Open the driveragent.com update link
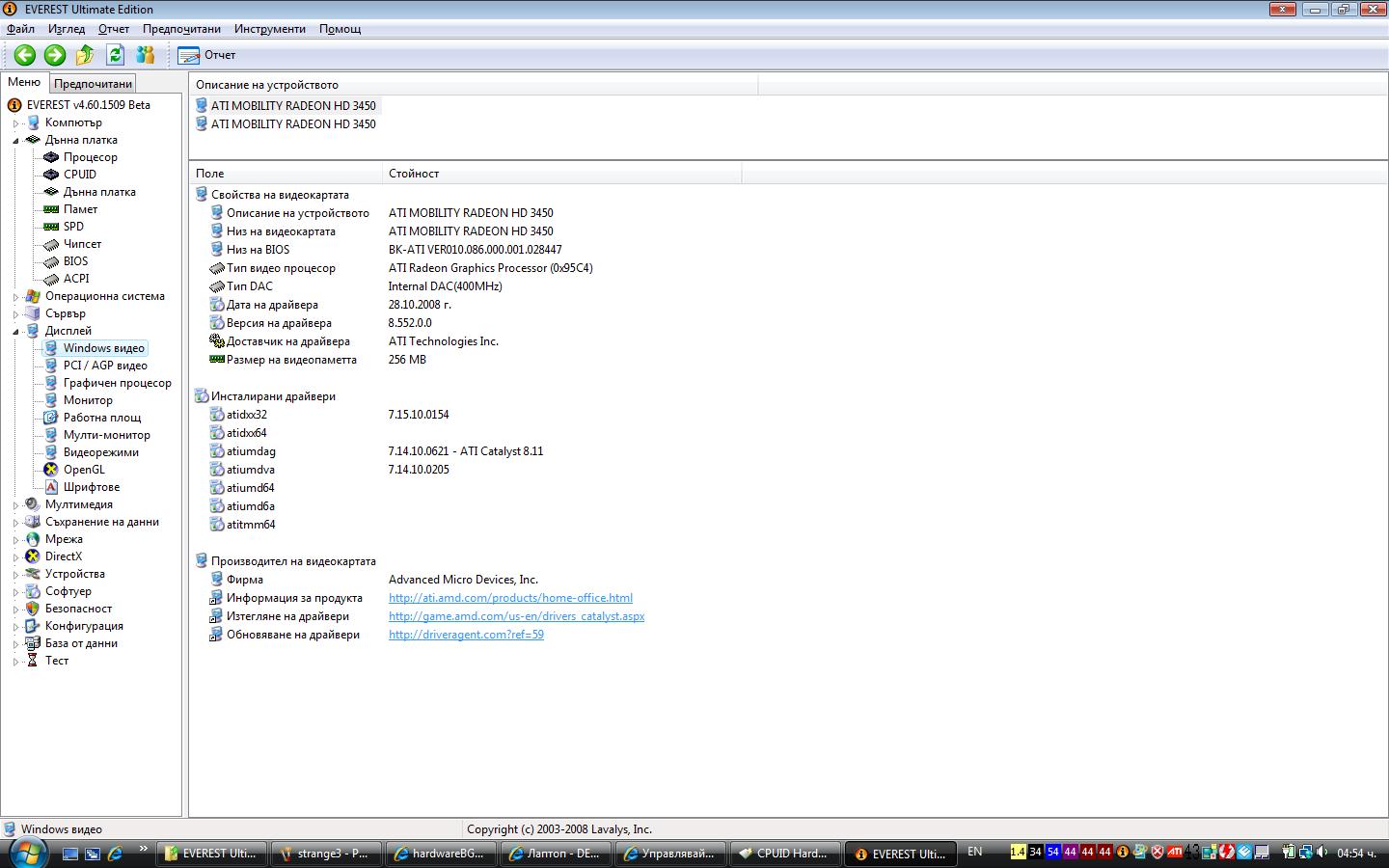Screen dimensions: 1389x868 pyautogui.click(x=466, y=635)
